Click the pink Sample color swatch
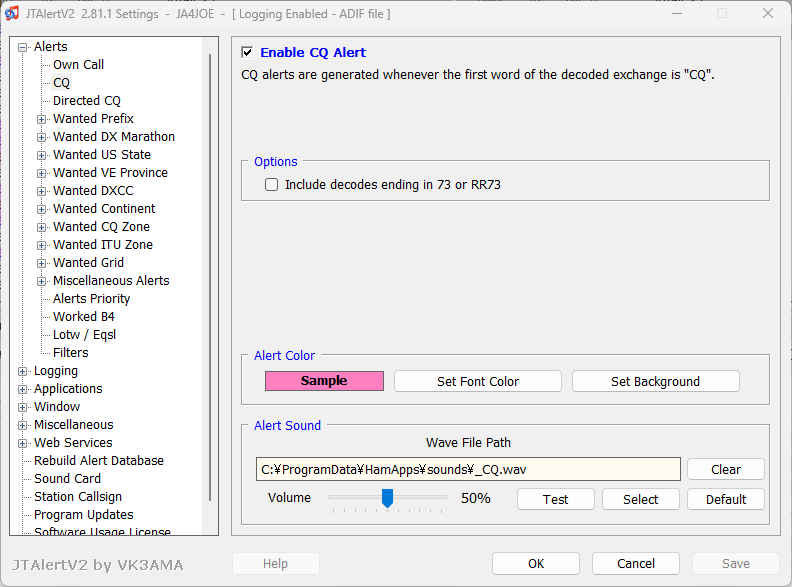 click(324, 381)
